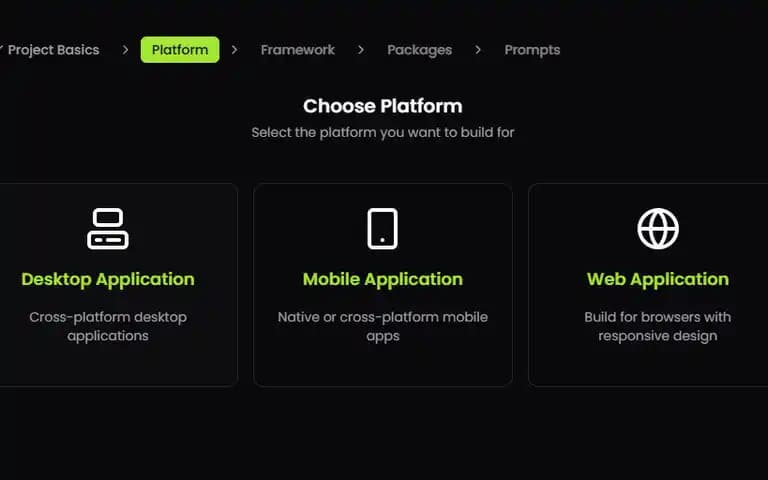Click the mobile phone icon

click(x=383, y=229)
